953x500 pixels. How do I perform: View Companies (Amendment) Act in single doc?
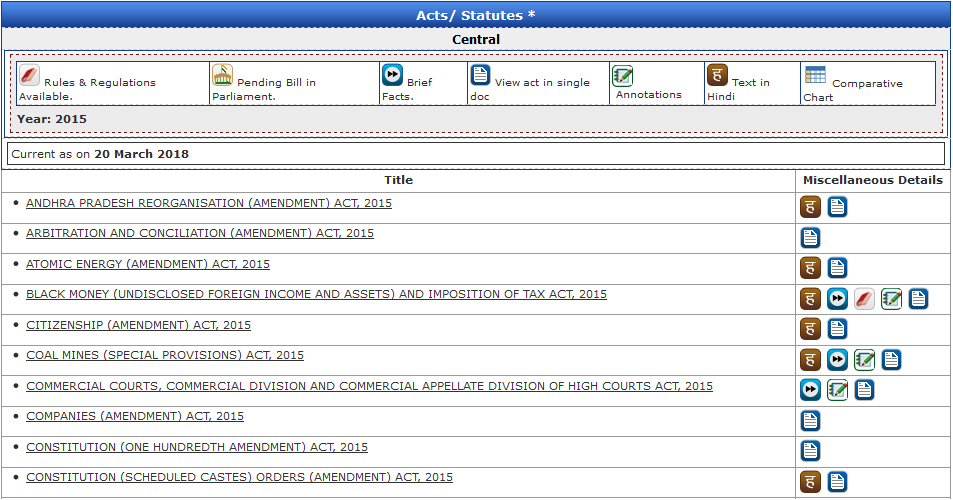(810, 421)
